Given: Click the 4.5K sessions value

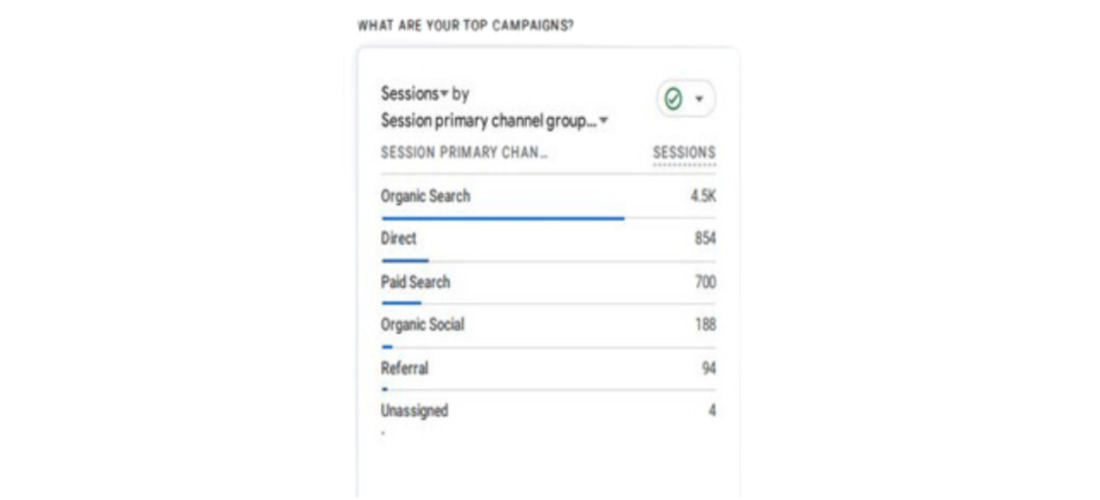Looking at the screenshot, I should pyautogui.click(x=703, y=196).
